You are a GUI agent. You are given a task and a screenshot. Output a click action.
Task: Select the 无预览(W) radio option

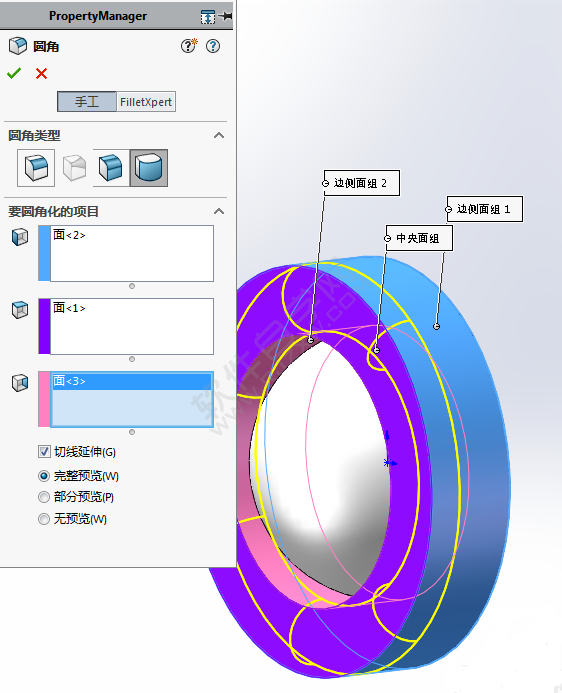[44, 519]
